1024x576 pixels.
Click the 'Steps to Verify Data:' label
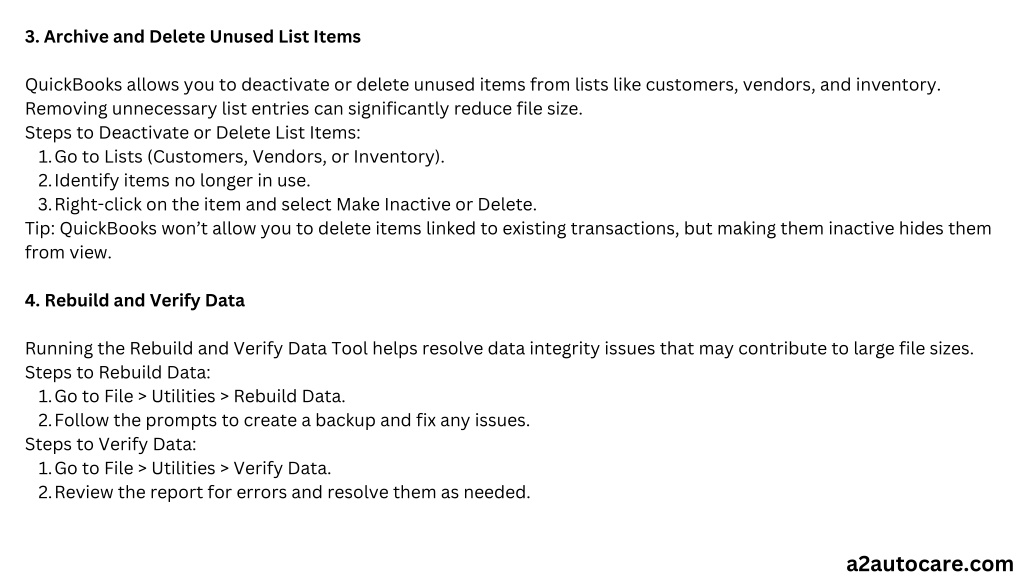click(110, 444)
